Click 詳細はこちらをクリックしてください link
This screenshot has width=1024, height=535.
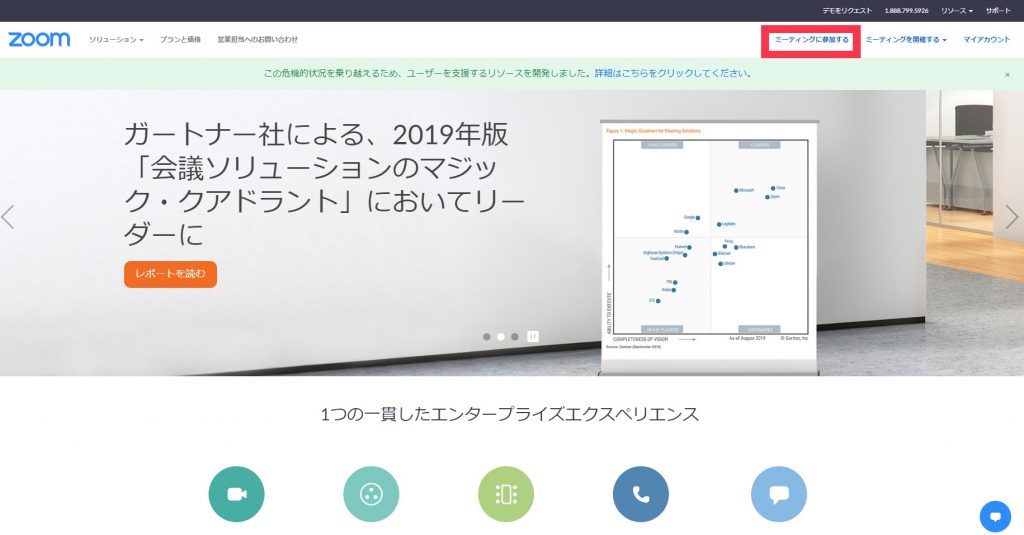[673, 73]
